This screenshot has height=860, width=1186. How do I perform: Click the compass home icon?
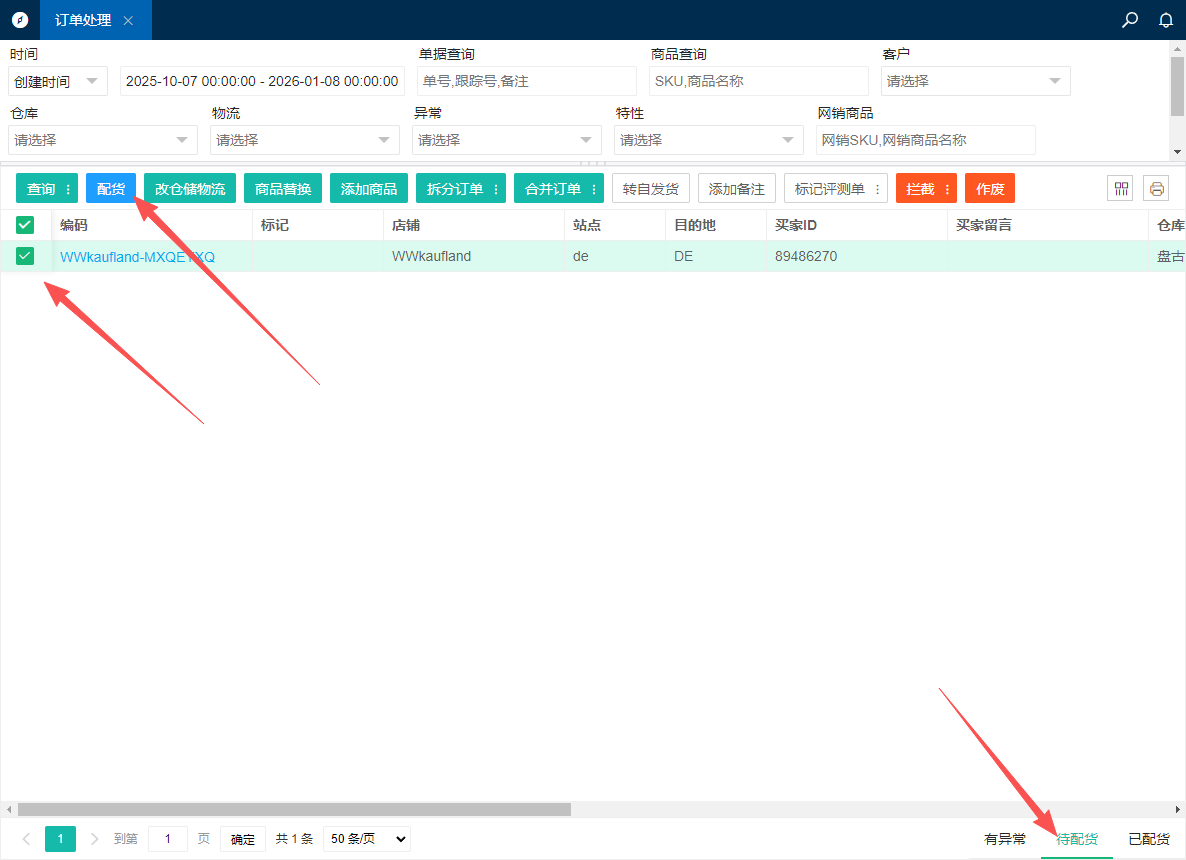tap(20, 20)
